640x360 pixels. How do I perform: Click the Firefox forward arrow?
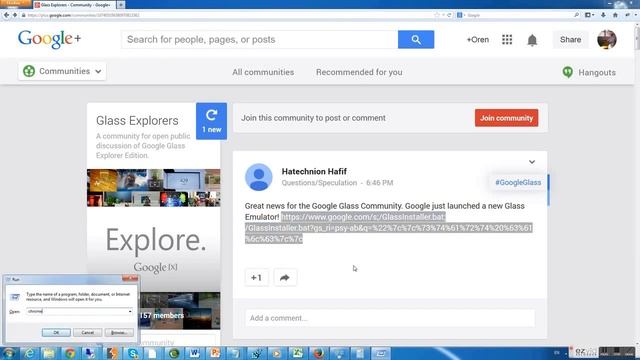tap(15, 15)
